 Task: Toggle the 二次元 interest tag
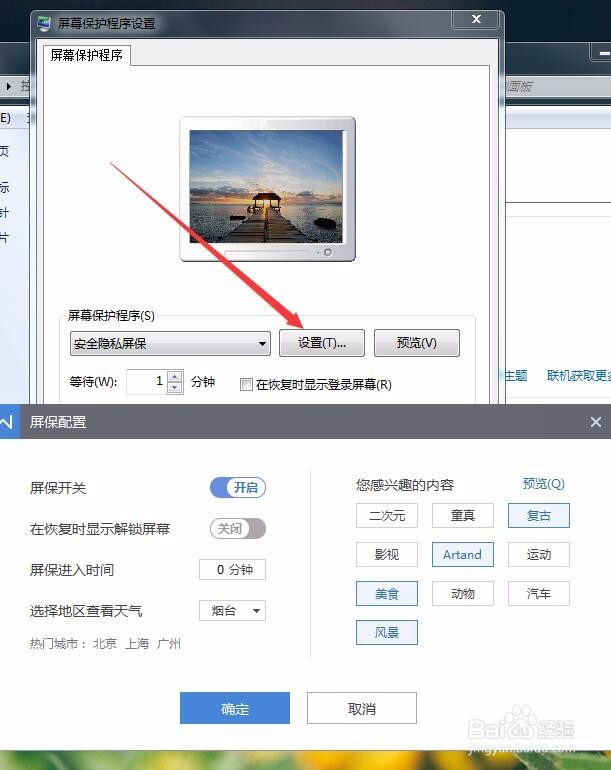[x=387, y=516]
